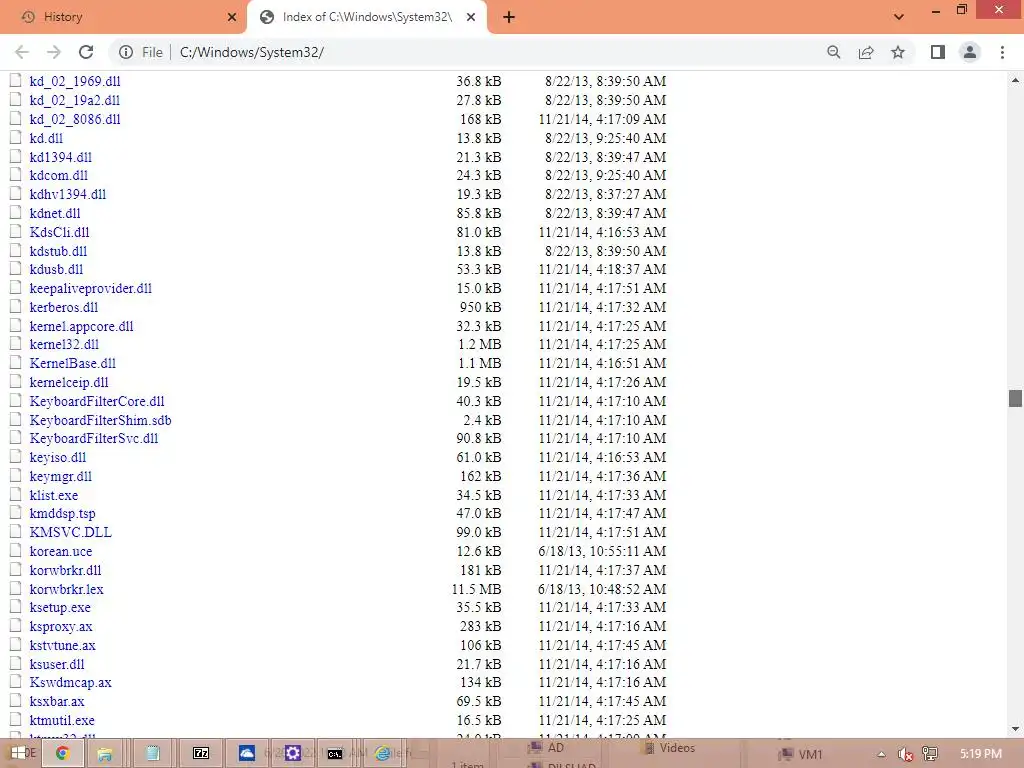This screenshot has width=1024, height=768.
Task: Close the History tab
Action: click(231, 18)
